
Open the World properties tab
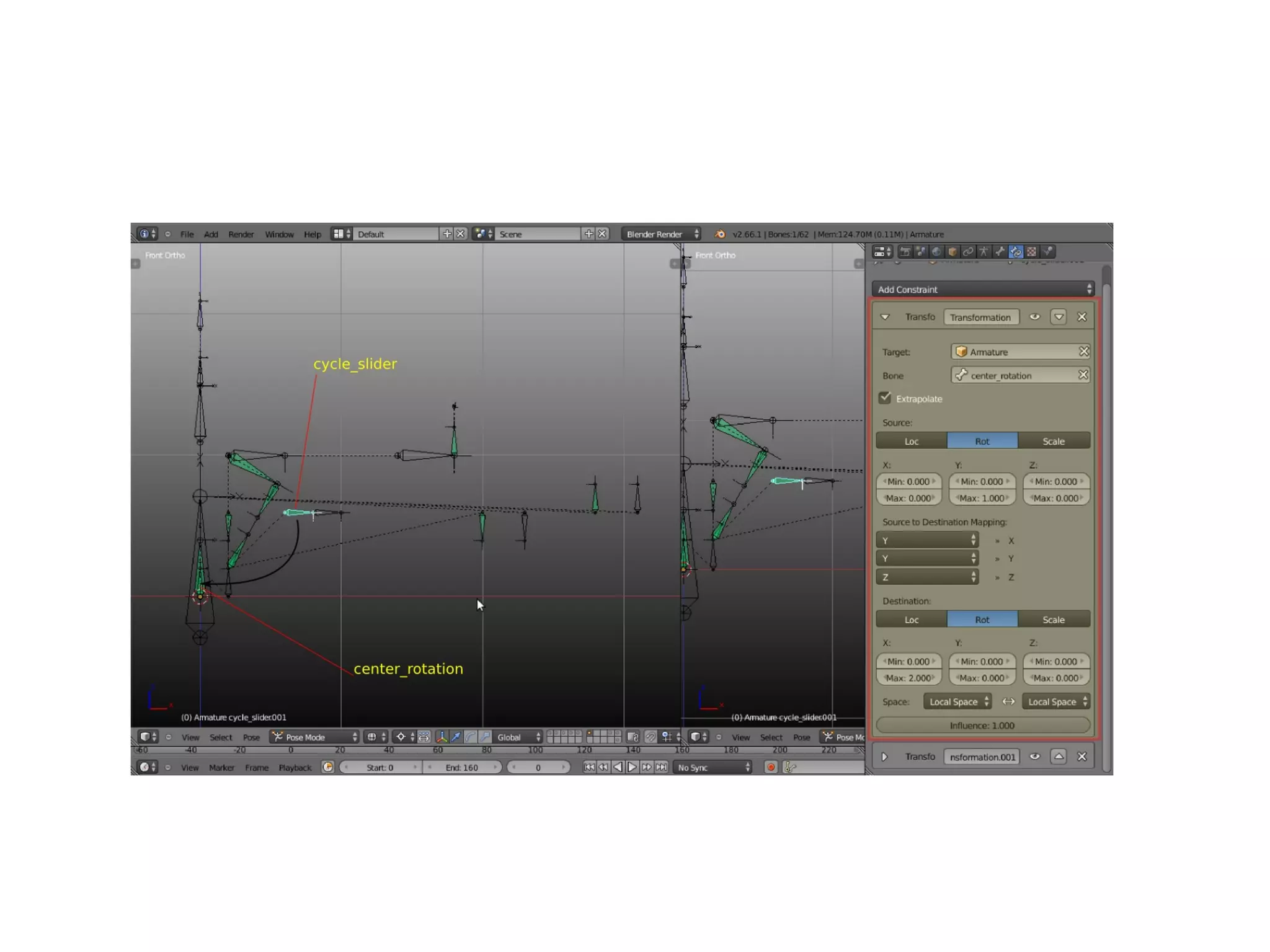[x=936, y=252]
